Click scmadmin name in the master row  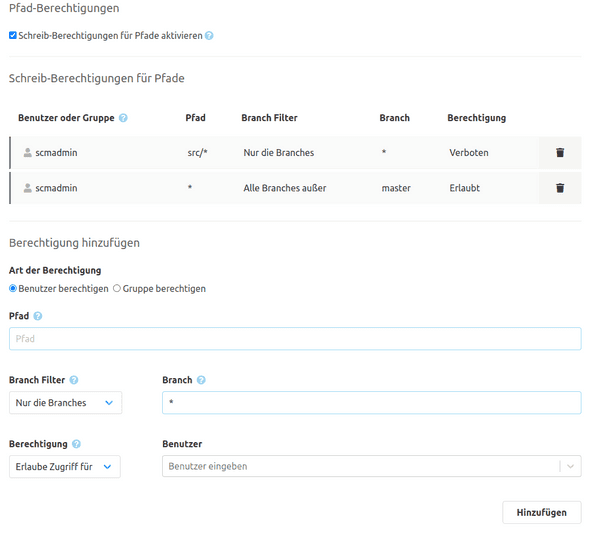[56, 188]
